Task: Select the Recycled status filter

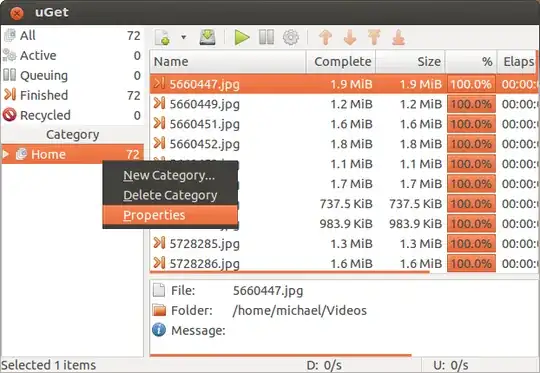Action: pos(72,115)
